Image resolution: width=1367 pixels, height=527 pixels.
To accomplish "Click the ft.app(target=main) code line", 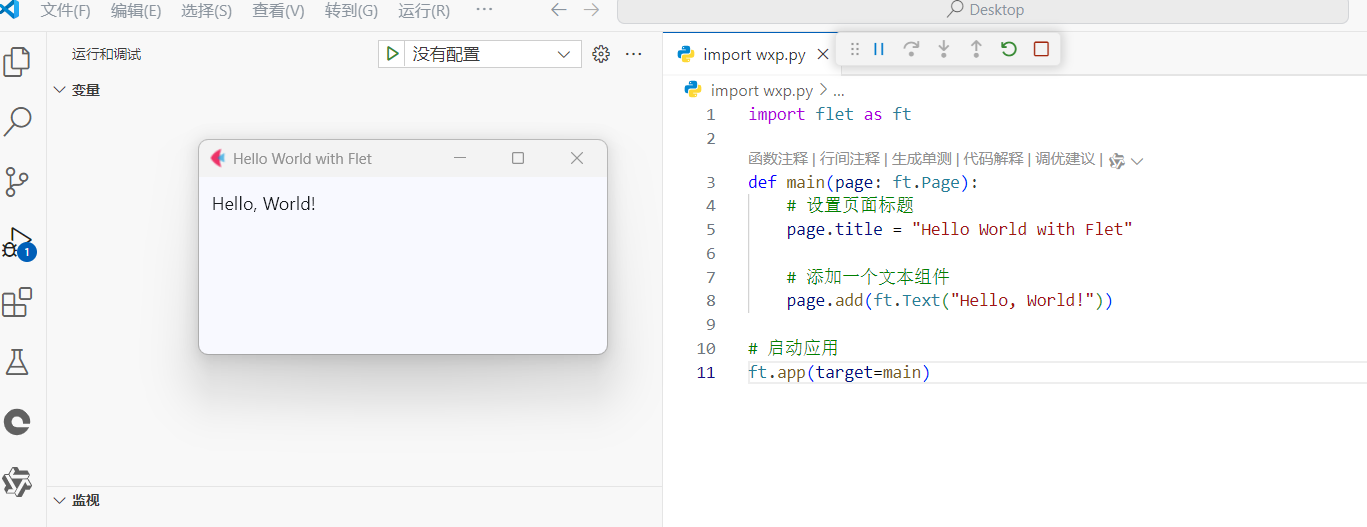I will tap(839, 373).
